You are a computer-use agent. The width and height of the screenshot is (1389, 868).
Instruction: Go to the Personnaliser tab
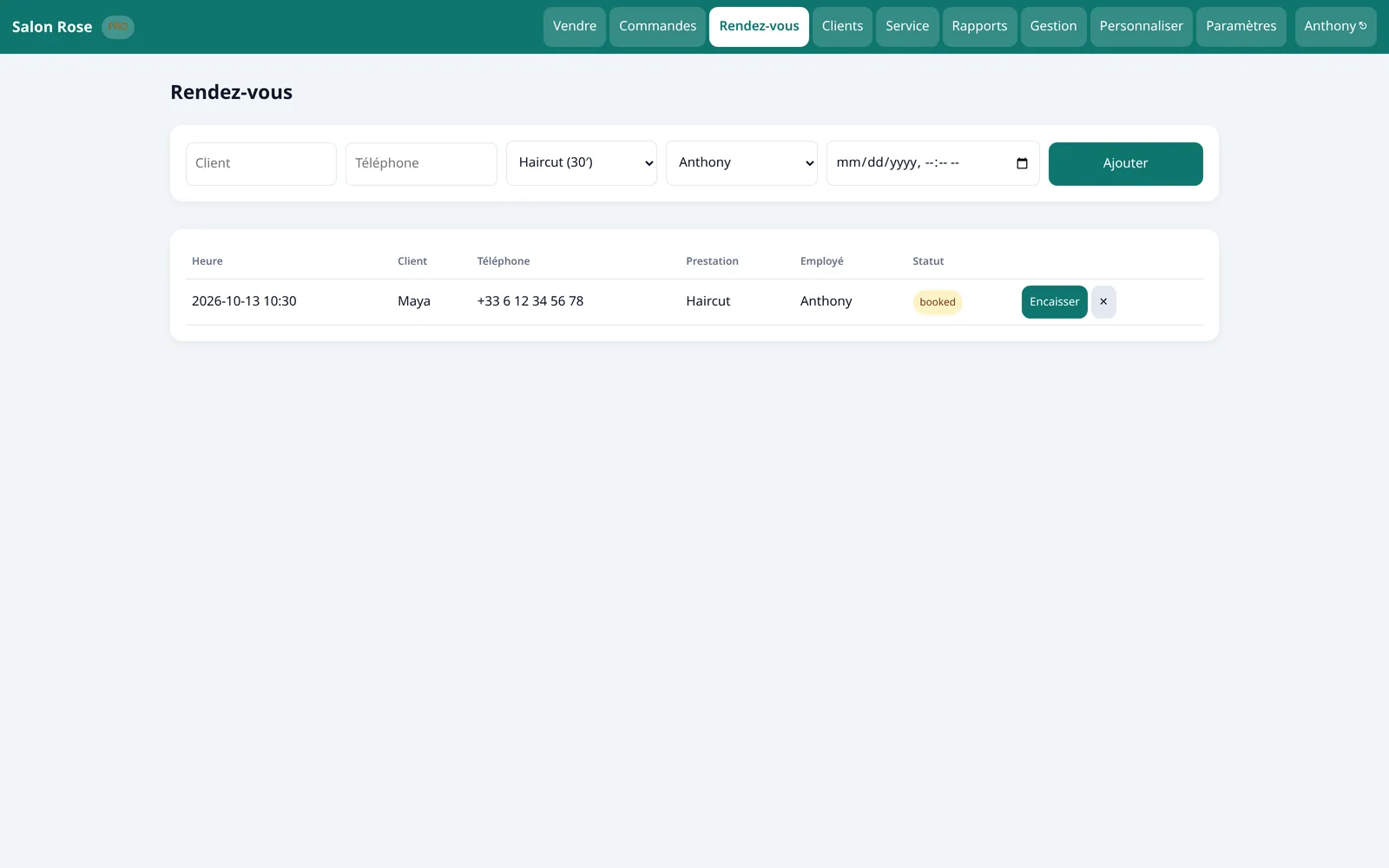pyautogui.click(x=1141, y=27)
